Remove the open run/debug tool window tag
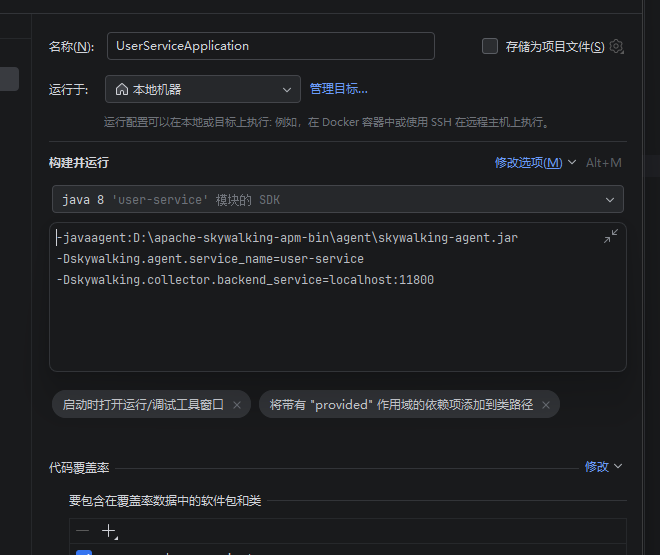Viewport: 660px width, 555px height. (237, 405)
